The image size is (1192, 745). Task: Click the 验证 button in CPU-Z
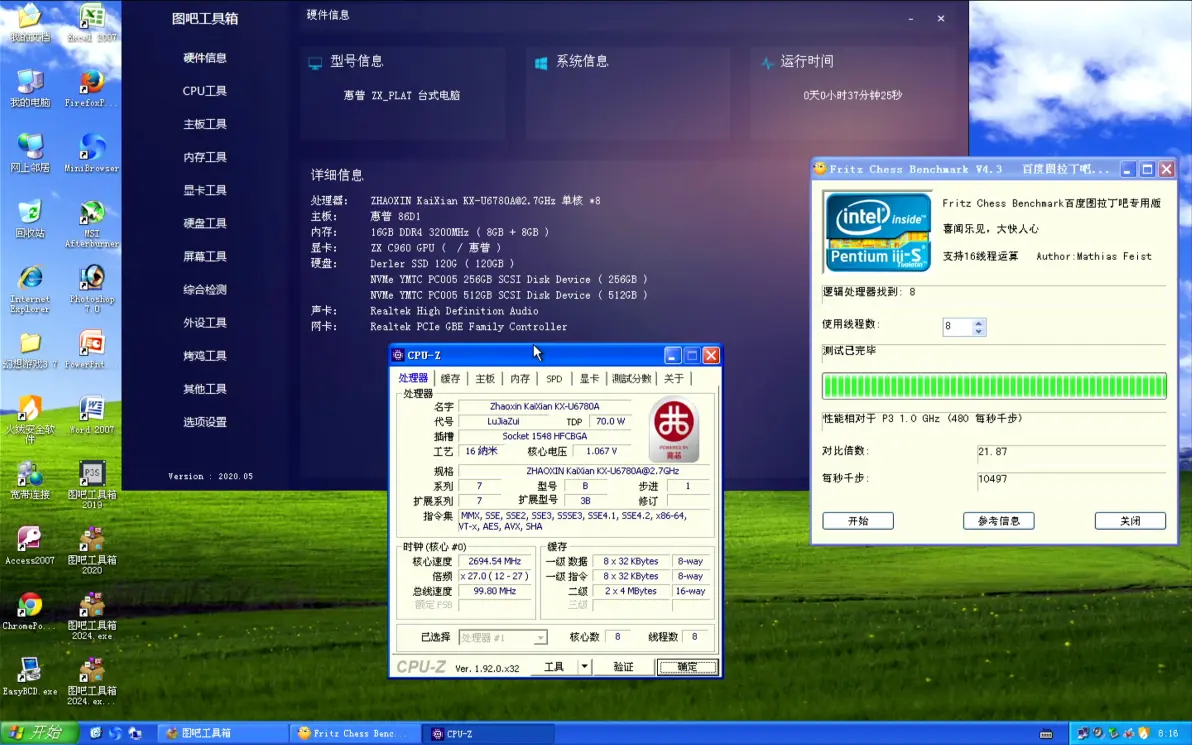tap(623, 667)
